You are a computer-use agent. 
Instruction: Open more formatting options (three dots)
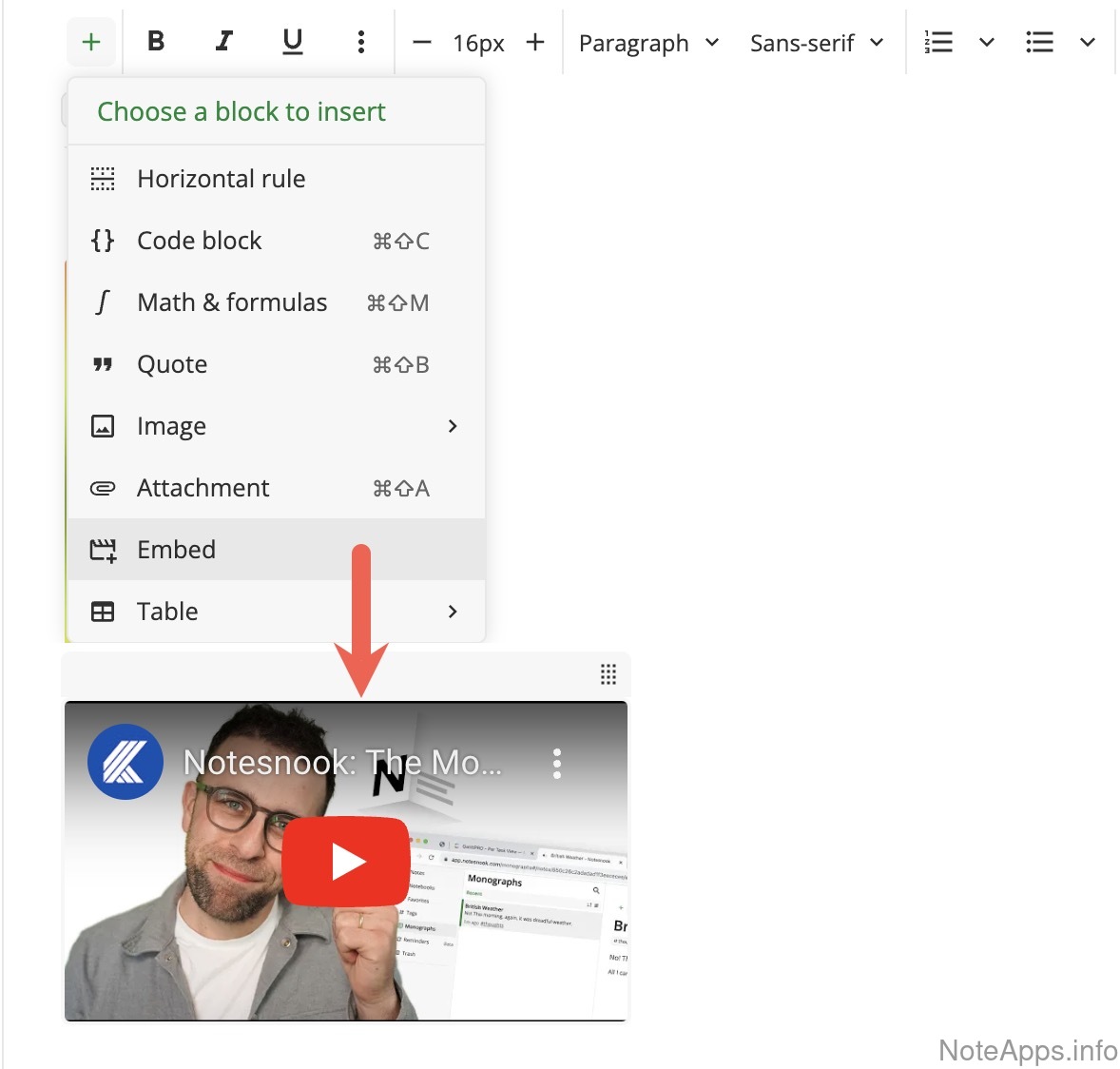pyautogui.click(x=360, y=42)
